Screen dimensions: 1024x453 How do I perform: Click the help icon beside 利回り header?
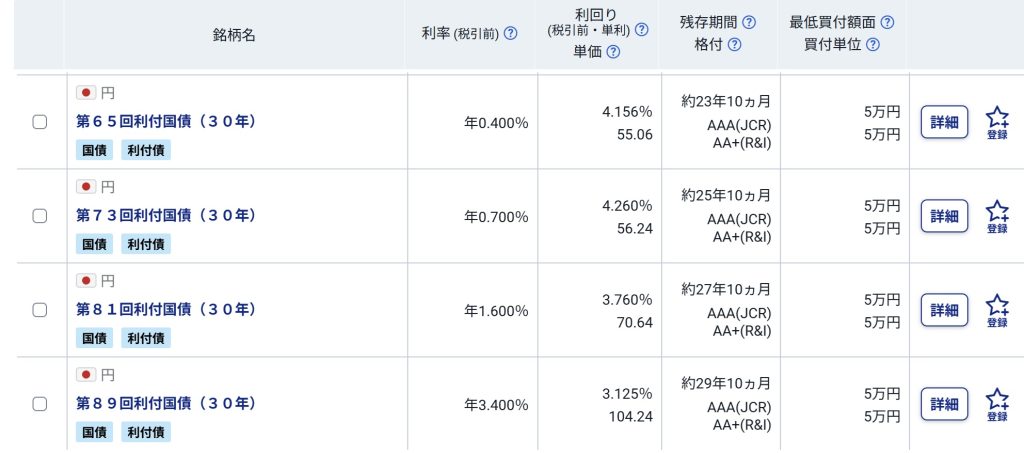point(642,30)
